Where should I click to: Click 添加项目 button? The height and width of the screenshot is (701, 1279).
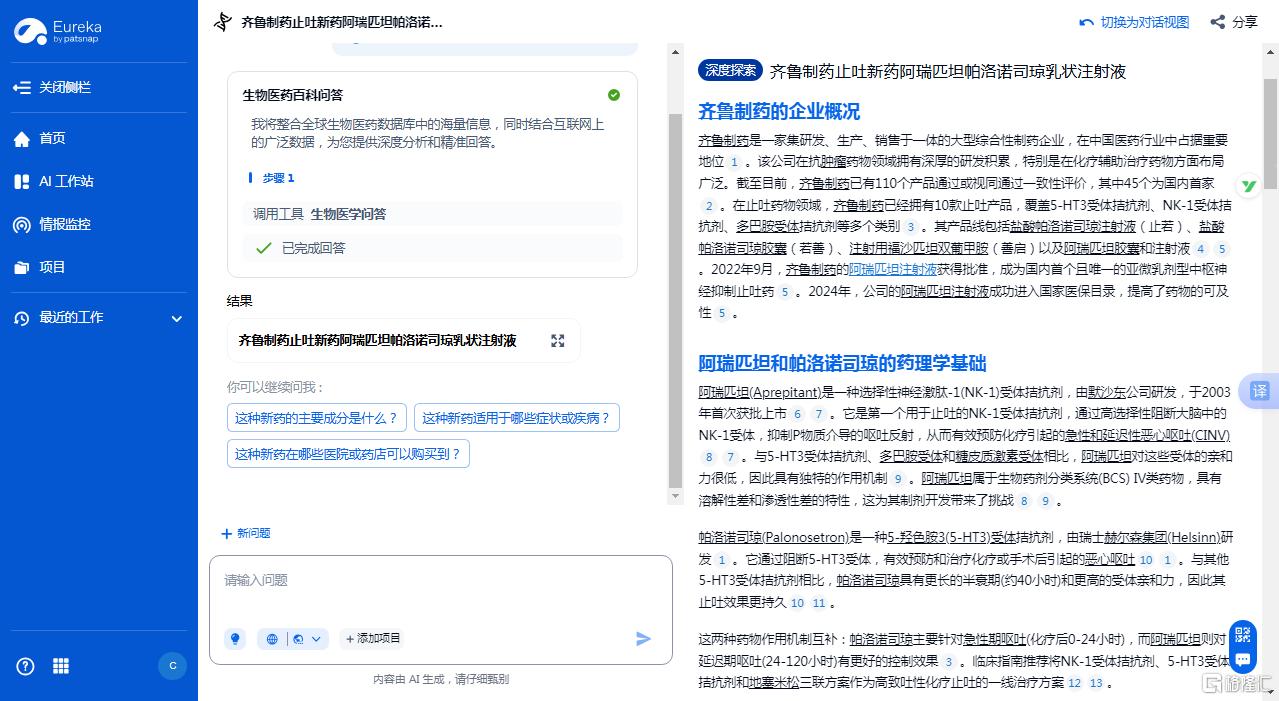coord(372,638)
